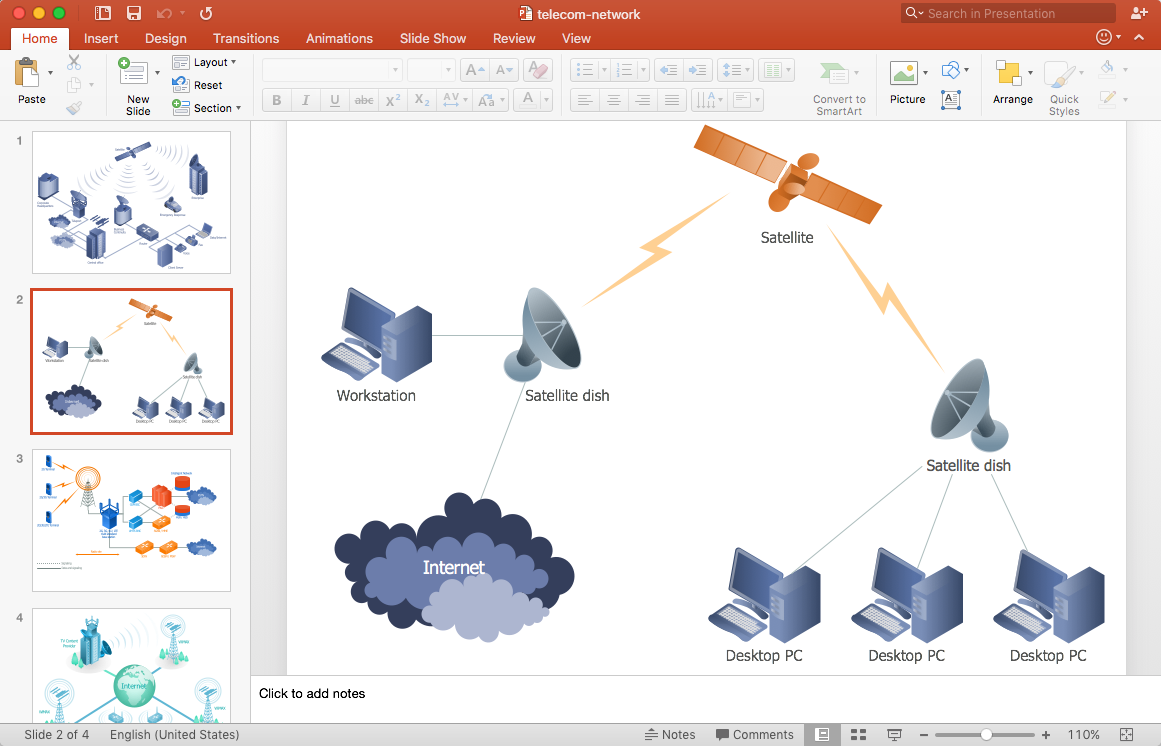This screenshot has width=1161, height=746.
Task: Open Slide Sorter view in status bar
Action: pos(858,735)
